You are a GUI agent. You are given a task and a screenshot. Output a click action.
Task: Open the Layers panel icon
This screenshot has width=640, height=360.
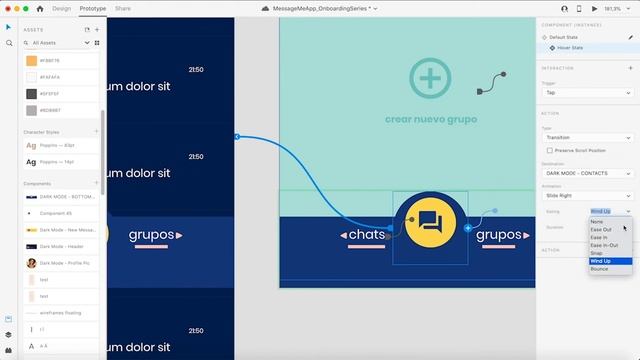pyautogui.click(x=9, y=335)
